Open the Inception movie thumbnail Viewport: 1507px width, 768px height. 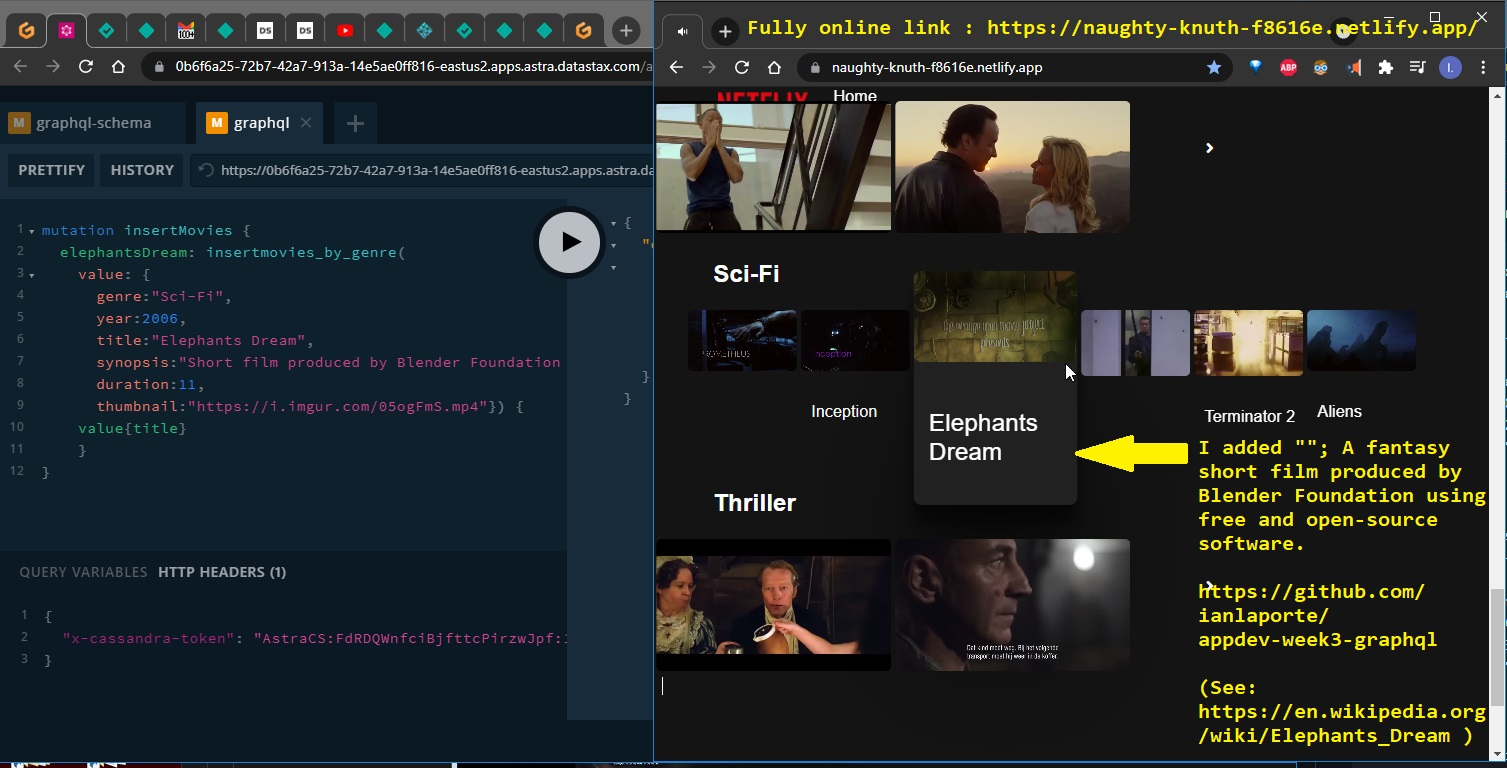[x=855, y=341]
